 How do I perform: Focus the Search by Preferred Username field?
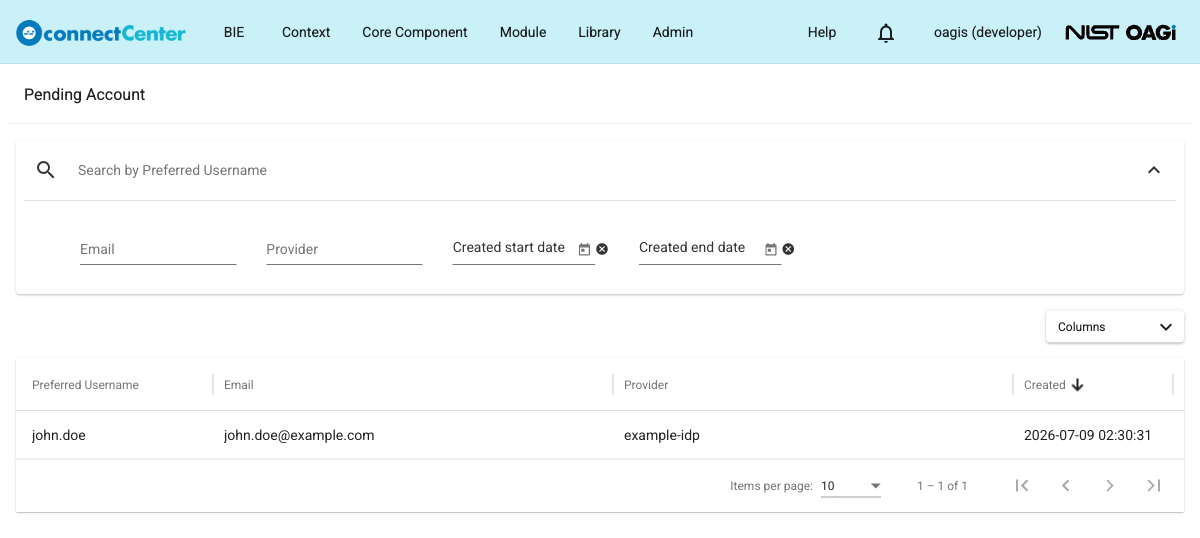tap(600, 170)
